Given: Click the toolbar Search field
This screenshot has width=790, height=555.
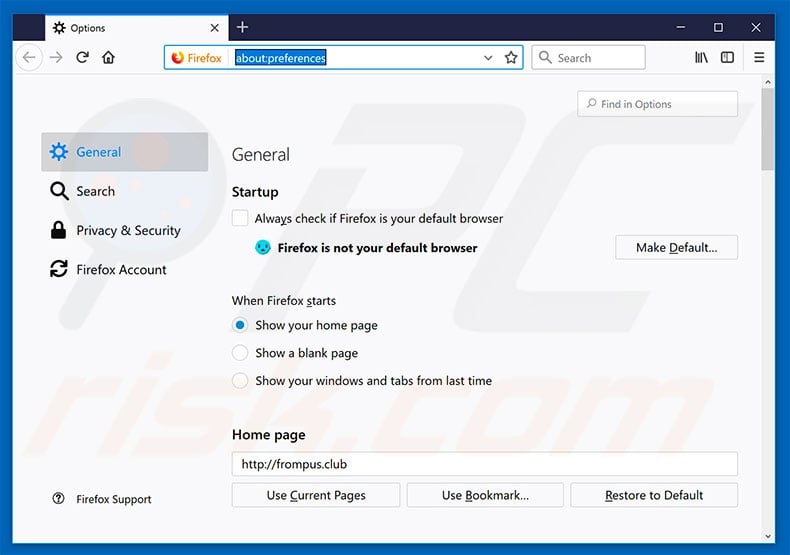Looking at the screenshot, I should (588, 57).
